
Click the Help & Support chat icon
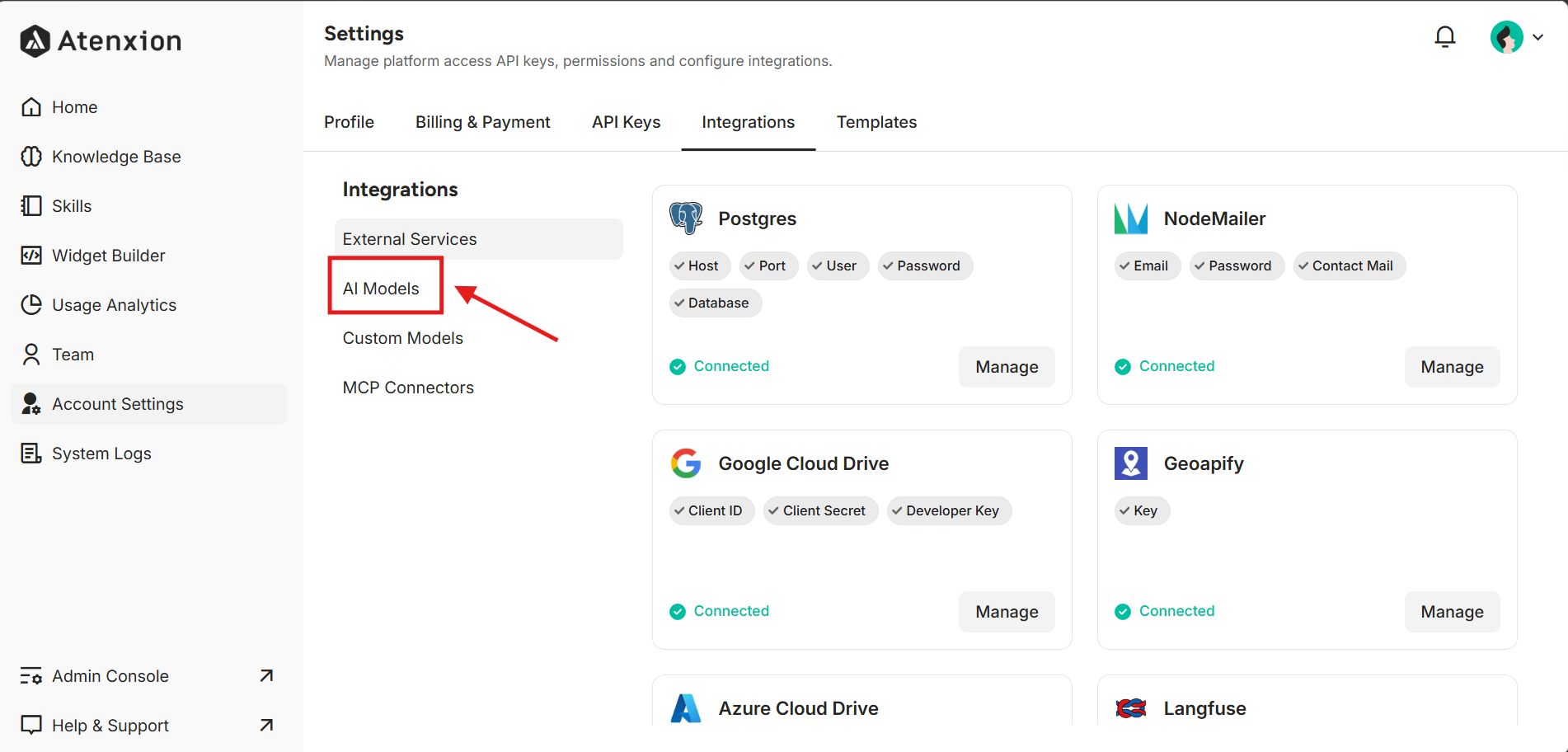pos(31,726)
